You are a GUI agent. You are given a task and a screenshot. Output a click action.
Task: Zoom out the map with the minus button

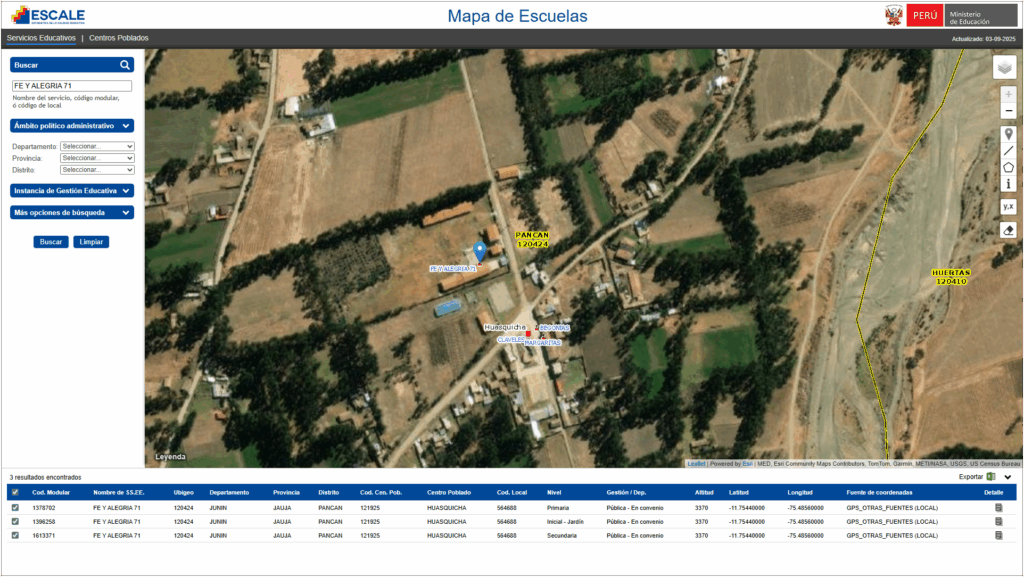pos(1008,111)
